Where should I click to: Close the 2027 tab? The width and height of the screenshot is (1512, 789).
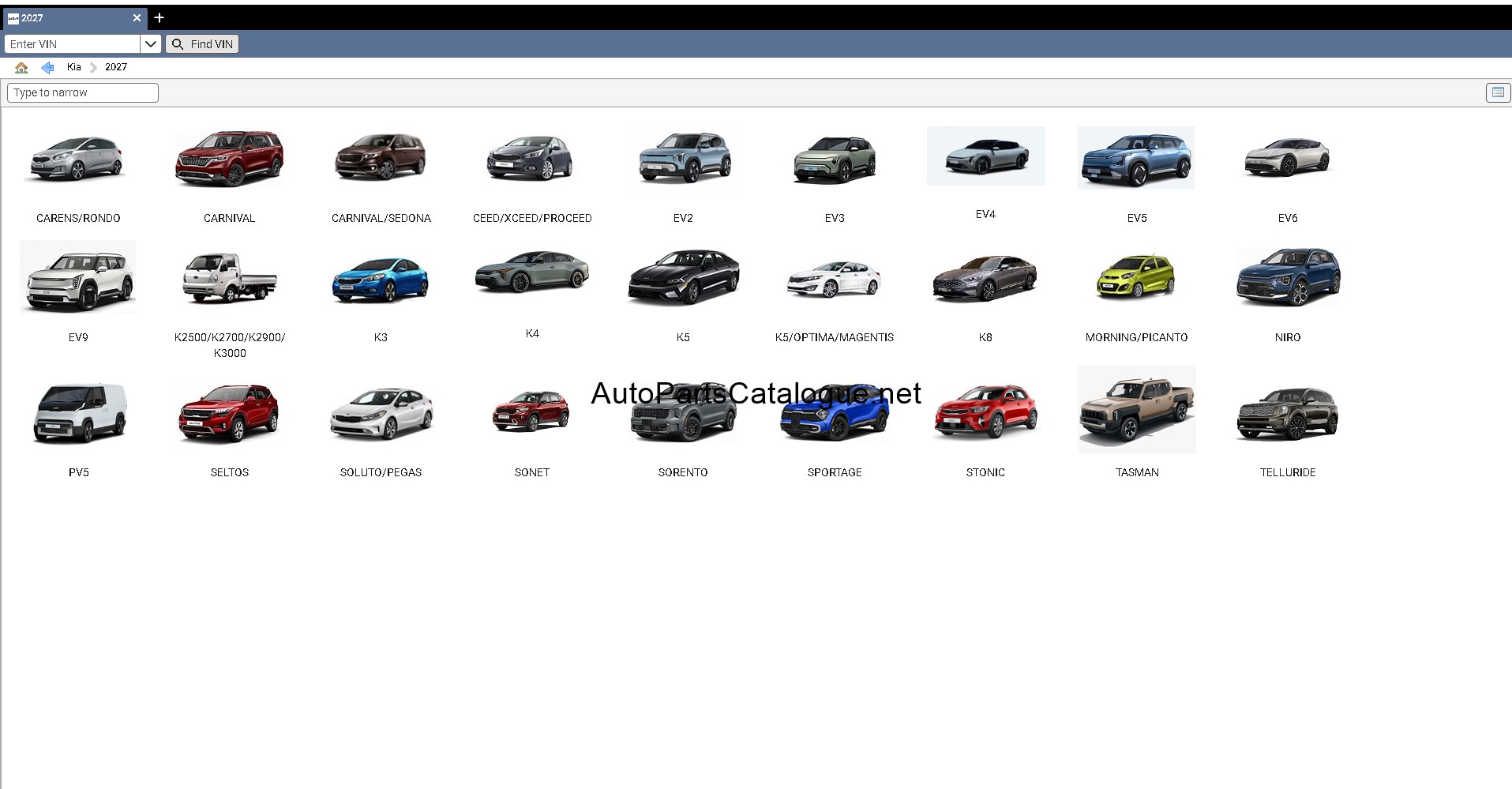pyautogui.click(x=137, y=17)
